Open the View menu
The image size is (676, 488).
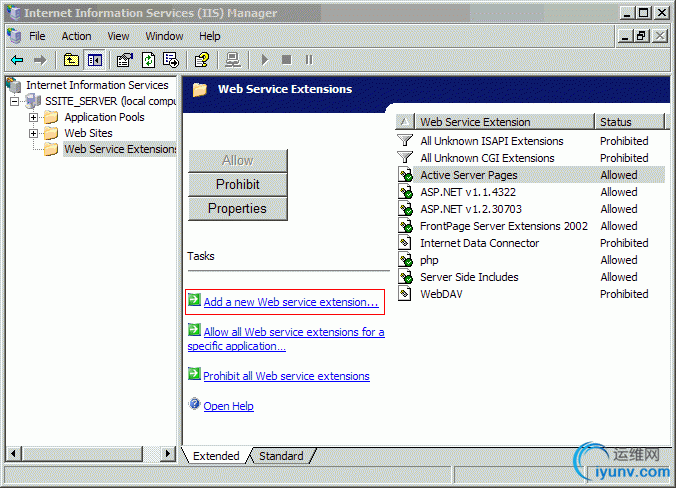(x=118, y=36)
